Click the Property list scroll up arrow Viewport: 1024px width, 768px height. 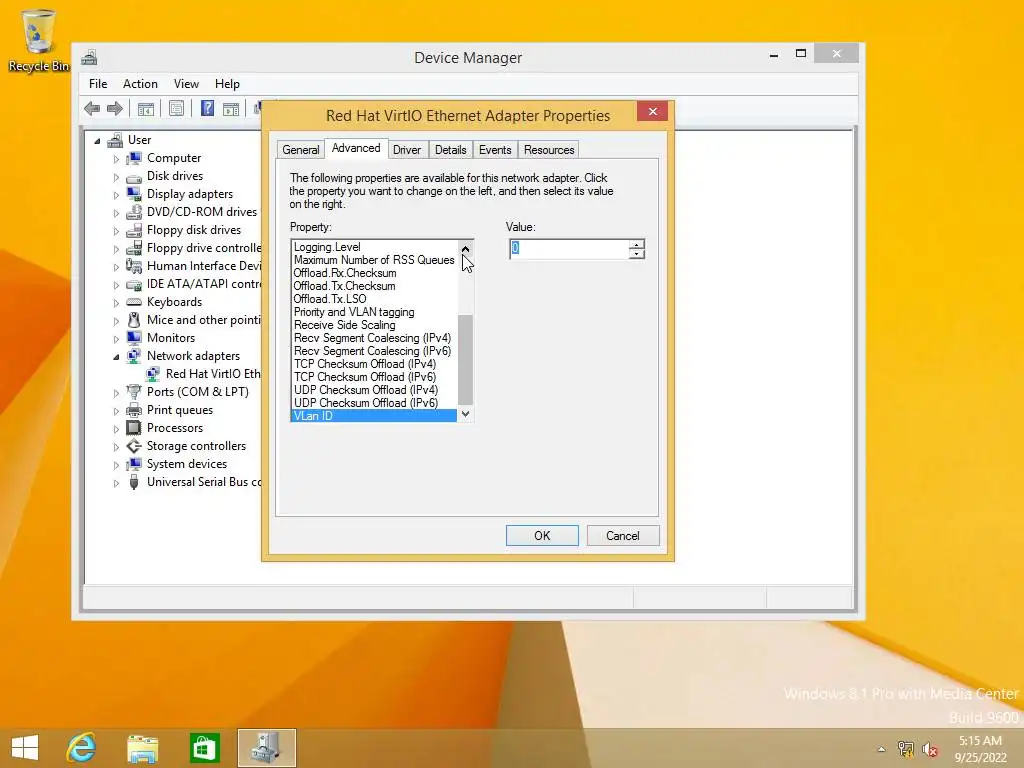point(465,248)
